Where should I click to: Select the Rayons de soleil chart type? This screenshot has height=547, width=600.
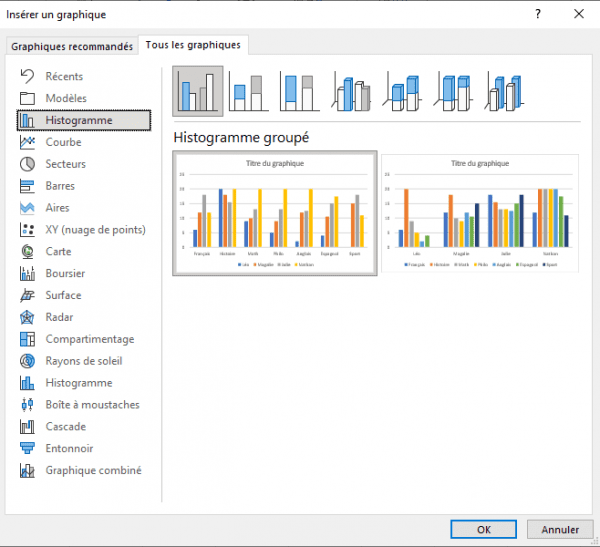[84, 361]
